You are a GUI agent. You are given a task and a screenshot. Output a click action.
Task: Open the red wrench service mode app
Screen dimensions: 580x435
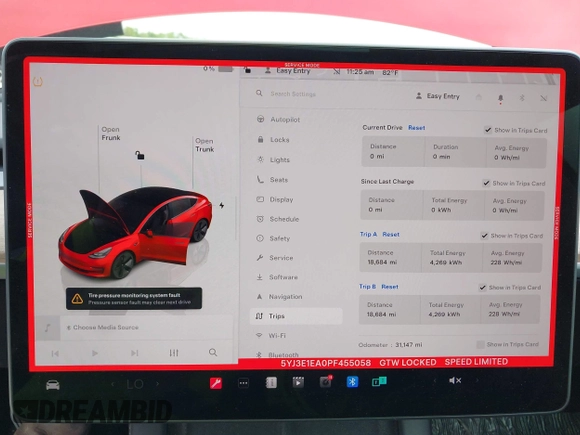(216, 383)
